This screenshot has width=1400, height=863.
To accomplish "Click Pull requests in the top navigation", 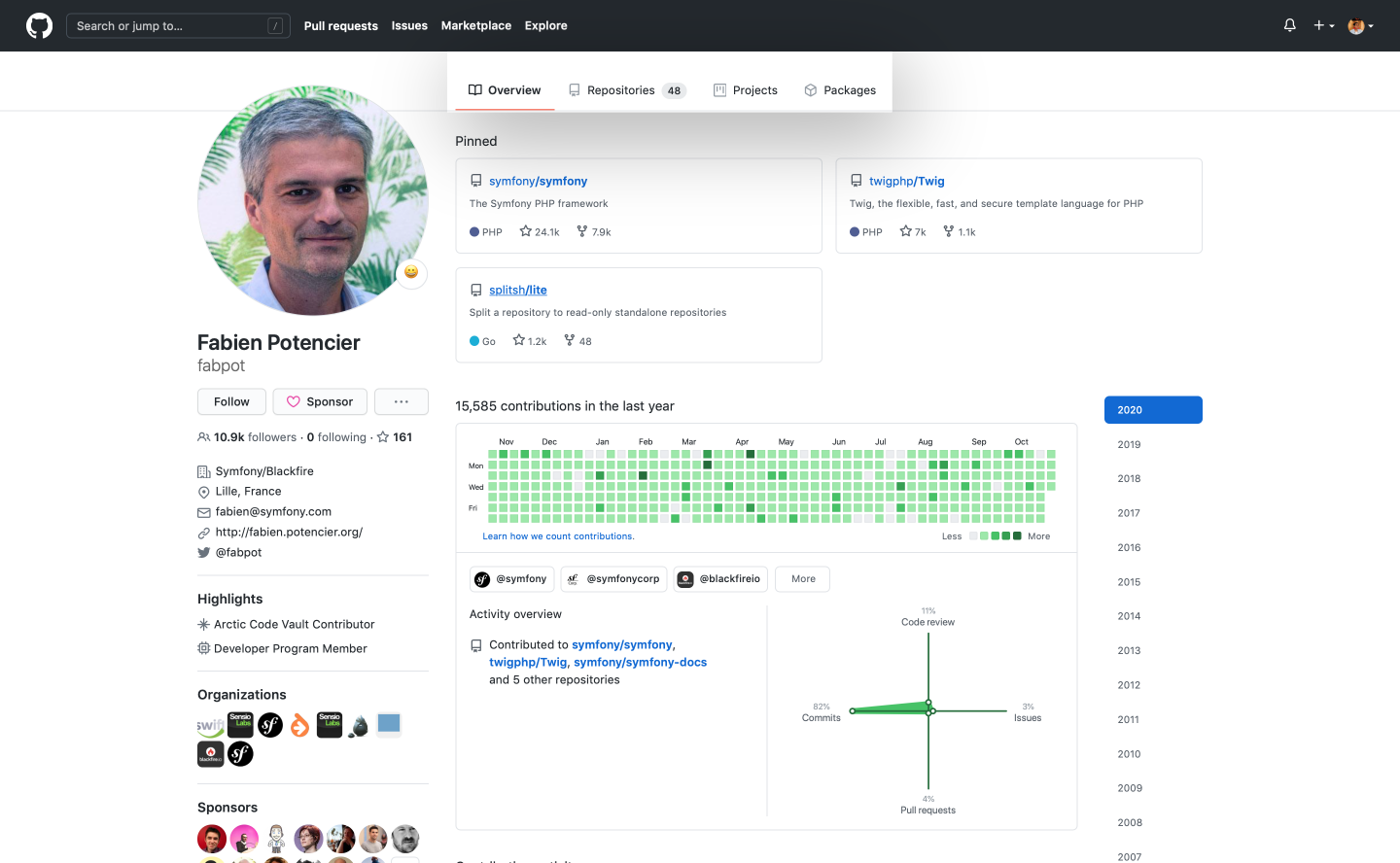I will pyautogui.click(x=340, y=25).
